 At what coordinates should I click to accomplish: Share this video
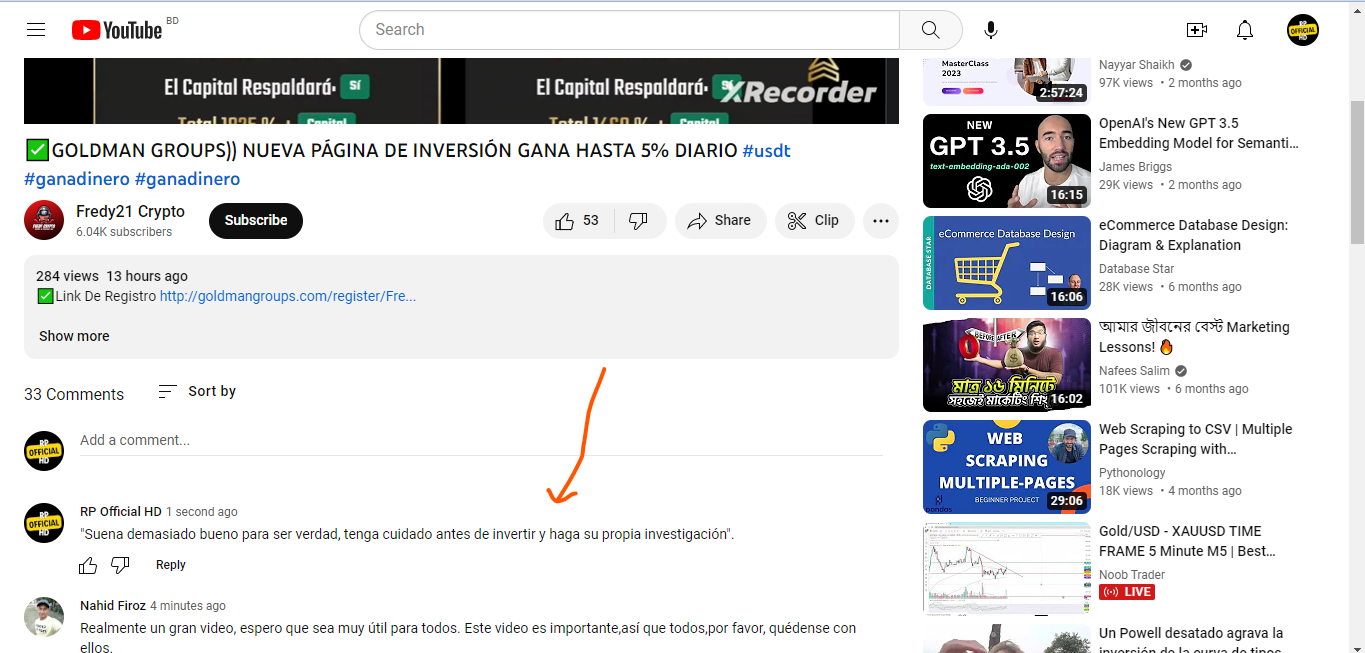point(720,221)
